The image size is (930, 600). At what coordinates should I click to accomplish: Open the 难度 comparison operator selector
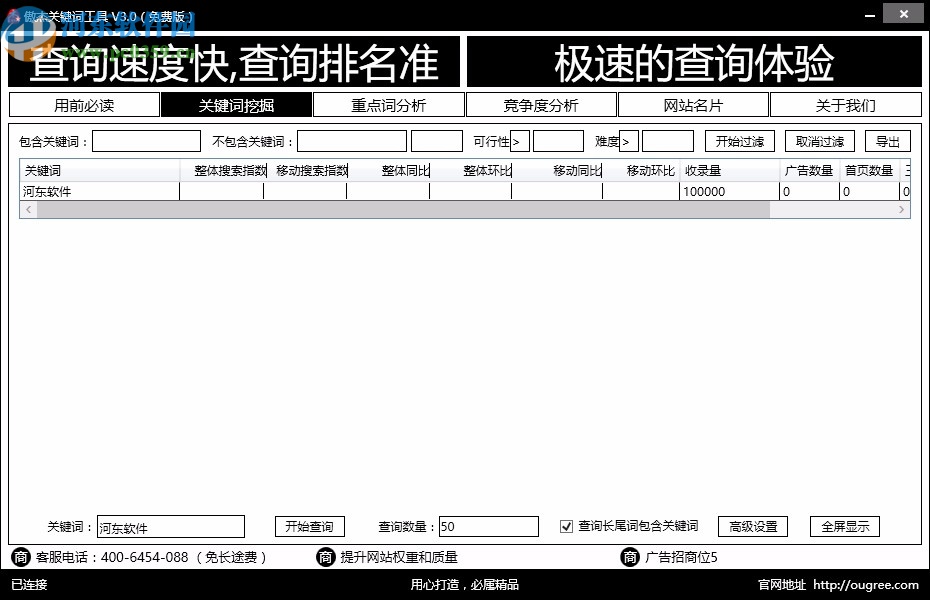(x=628, y=141)
